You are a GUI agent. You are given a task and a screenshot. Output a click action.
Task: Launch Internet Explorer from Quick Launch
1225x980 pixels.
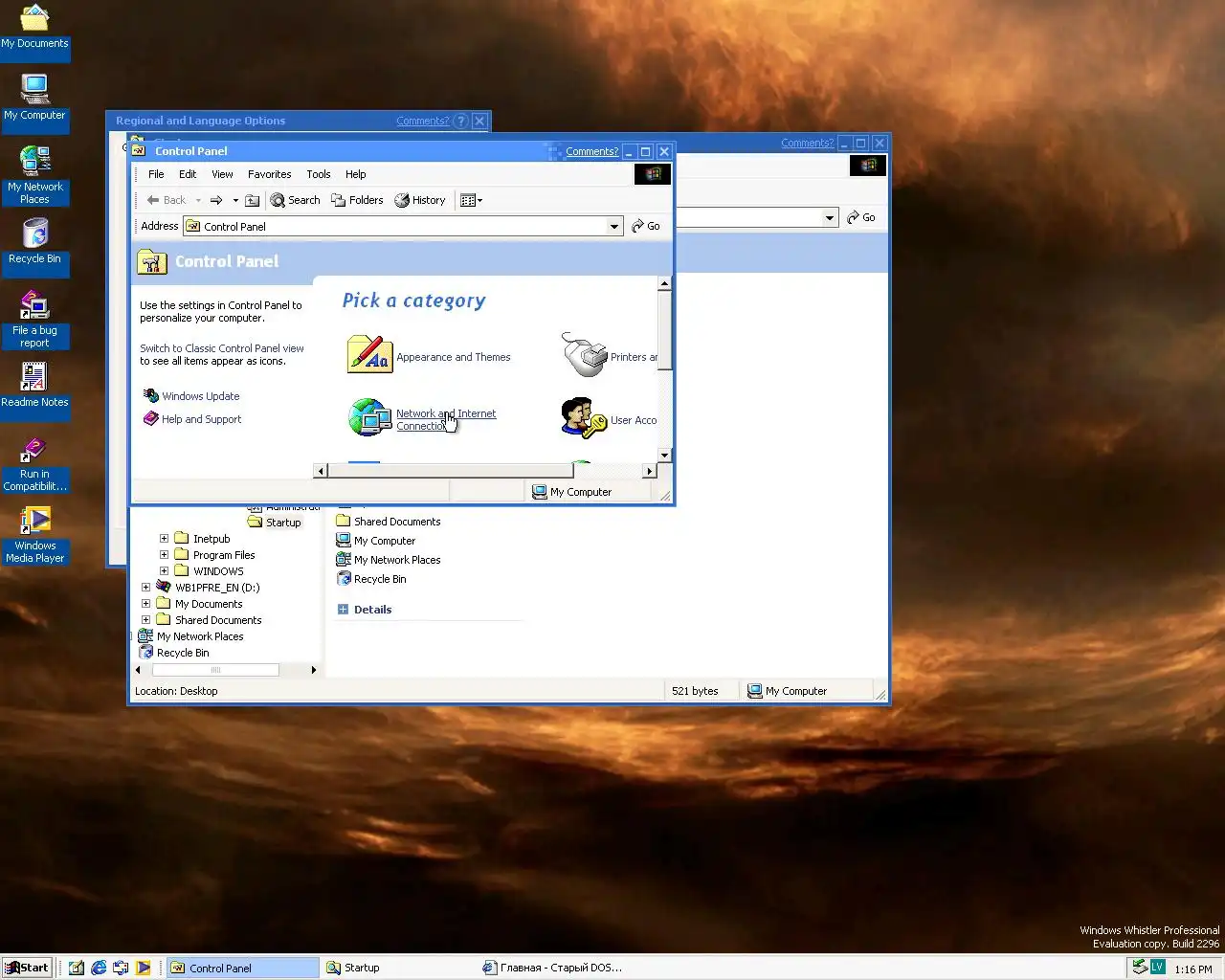point(99,968)
